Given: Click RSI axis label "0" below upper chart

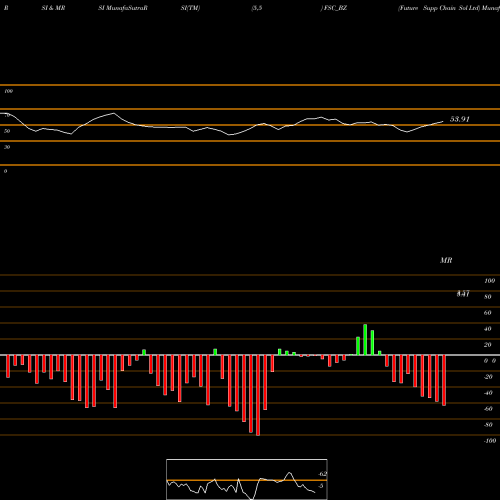Looking at the screenshot, I should click(5, 171).
